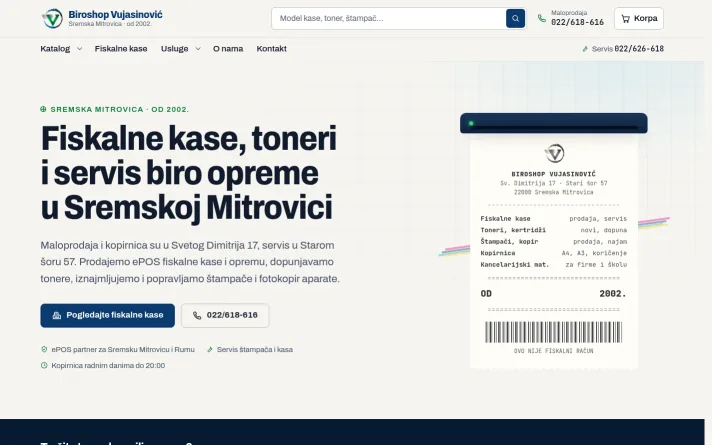This screenshot has height=445, width=712.
Task: Click the receipt row Kopirnica
Action: click(554, 253)
